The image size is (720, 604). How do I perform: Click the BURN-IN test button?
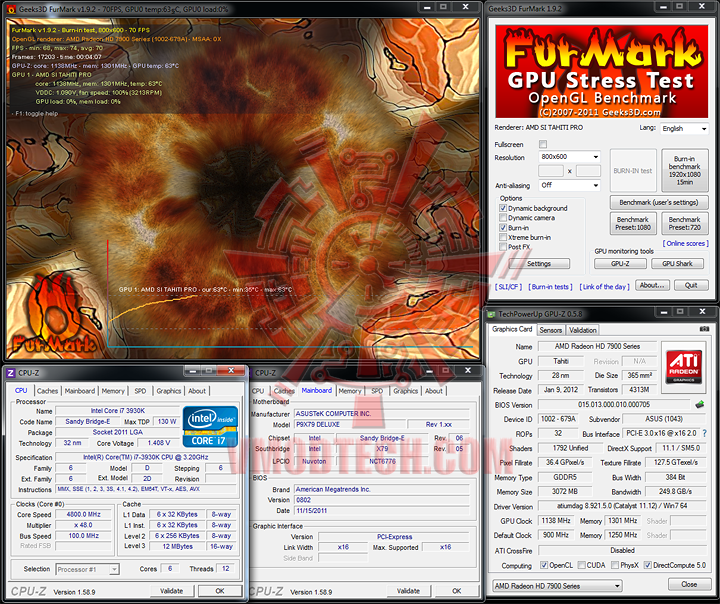pos(633,170)
